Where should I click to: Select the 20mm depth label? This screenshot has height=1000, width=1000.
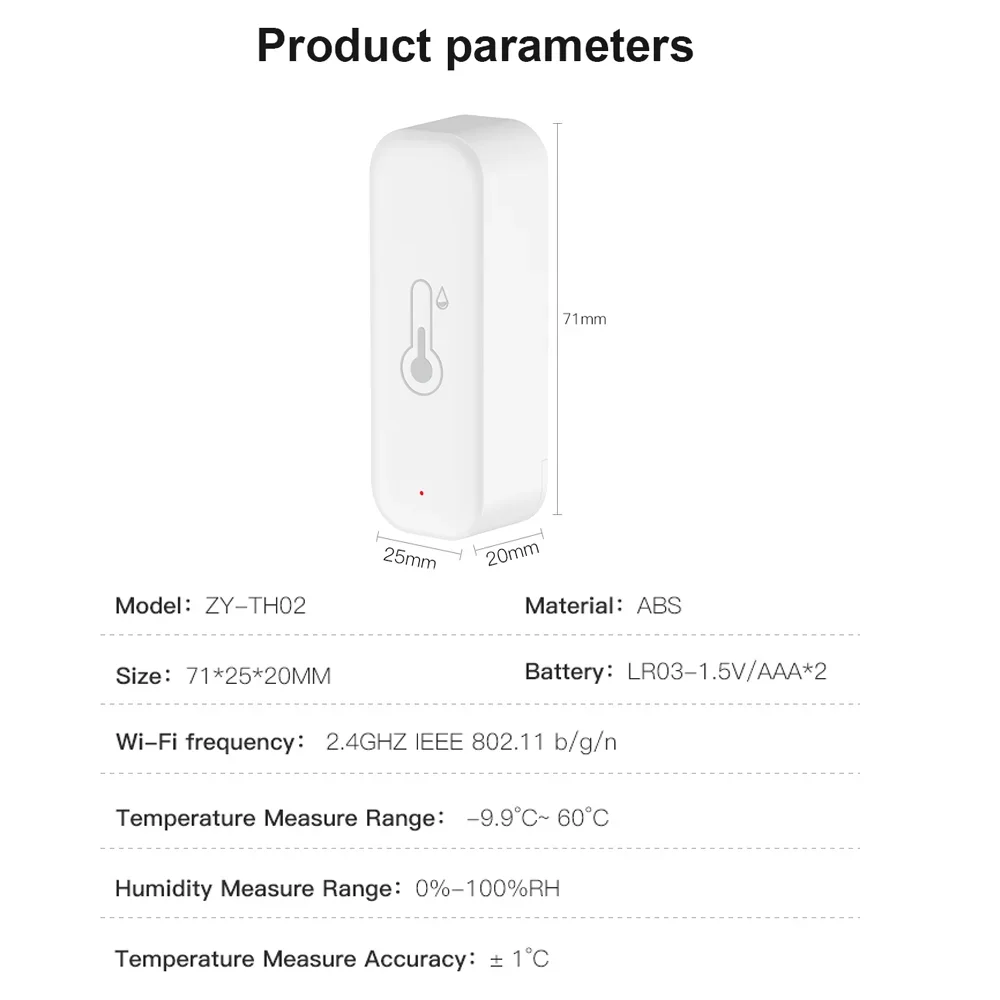pyautogui.click(x=512, y=552)
